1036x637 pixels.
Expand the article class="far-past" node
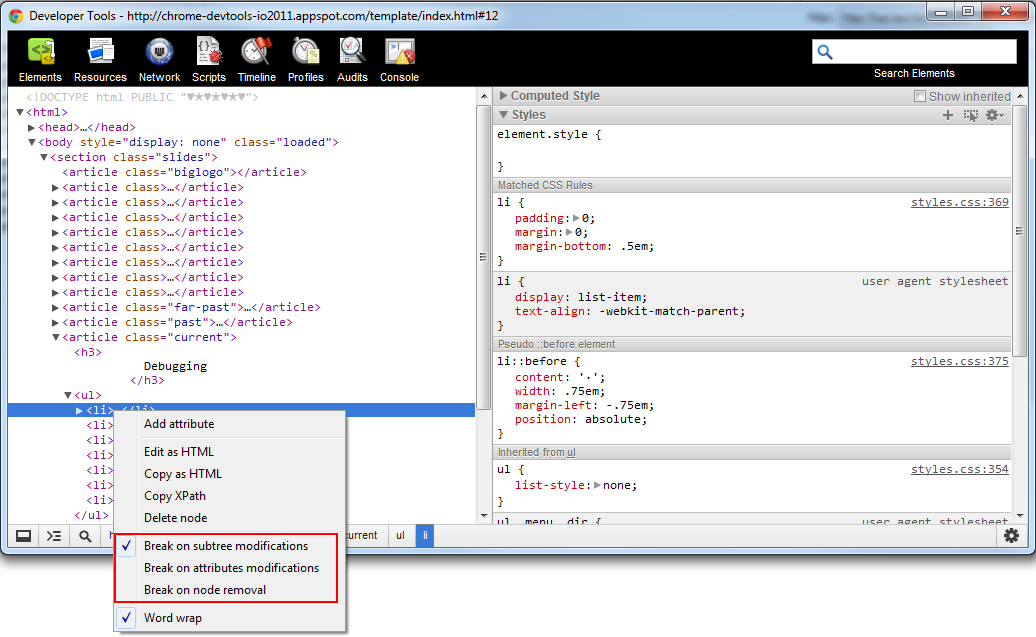[x=56, y=307]
